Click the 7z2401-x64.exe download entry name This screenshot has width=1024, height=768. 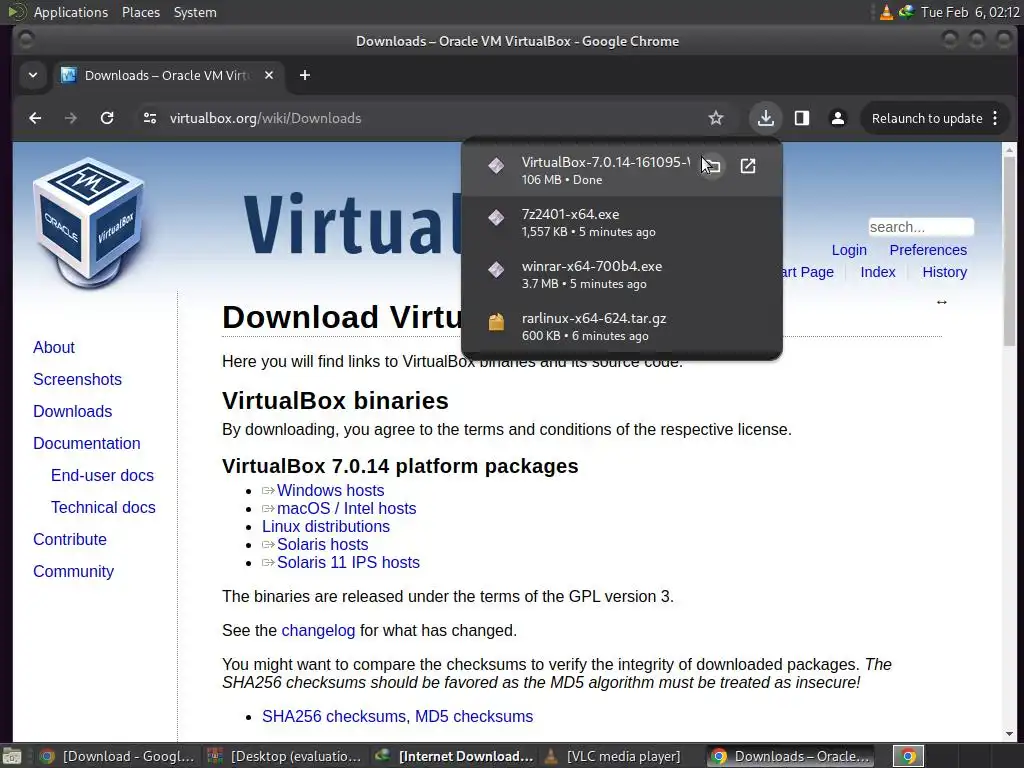[570, 214]
